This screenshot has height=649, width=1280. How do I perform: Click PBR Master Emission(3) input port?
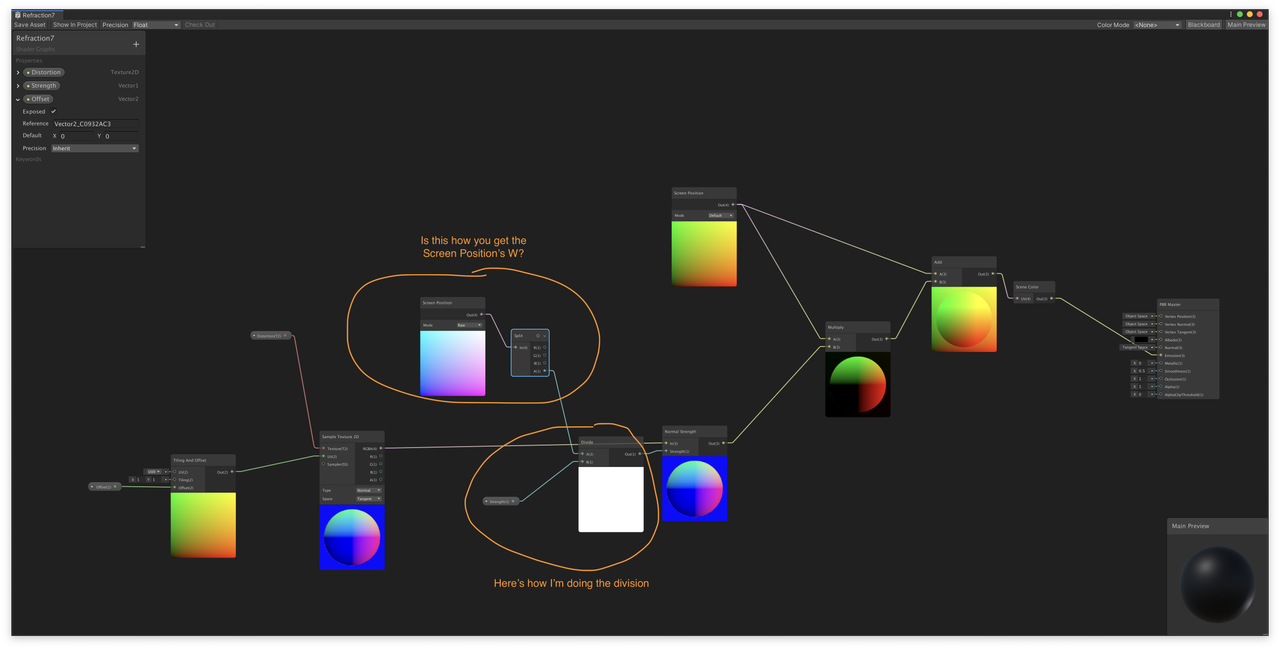click(1160, 355)
